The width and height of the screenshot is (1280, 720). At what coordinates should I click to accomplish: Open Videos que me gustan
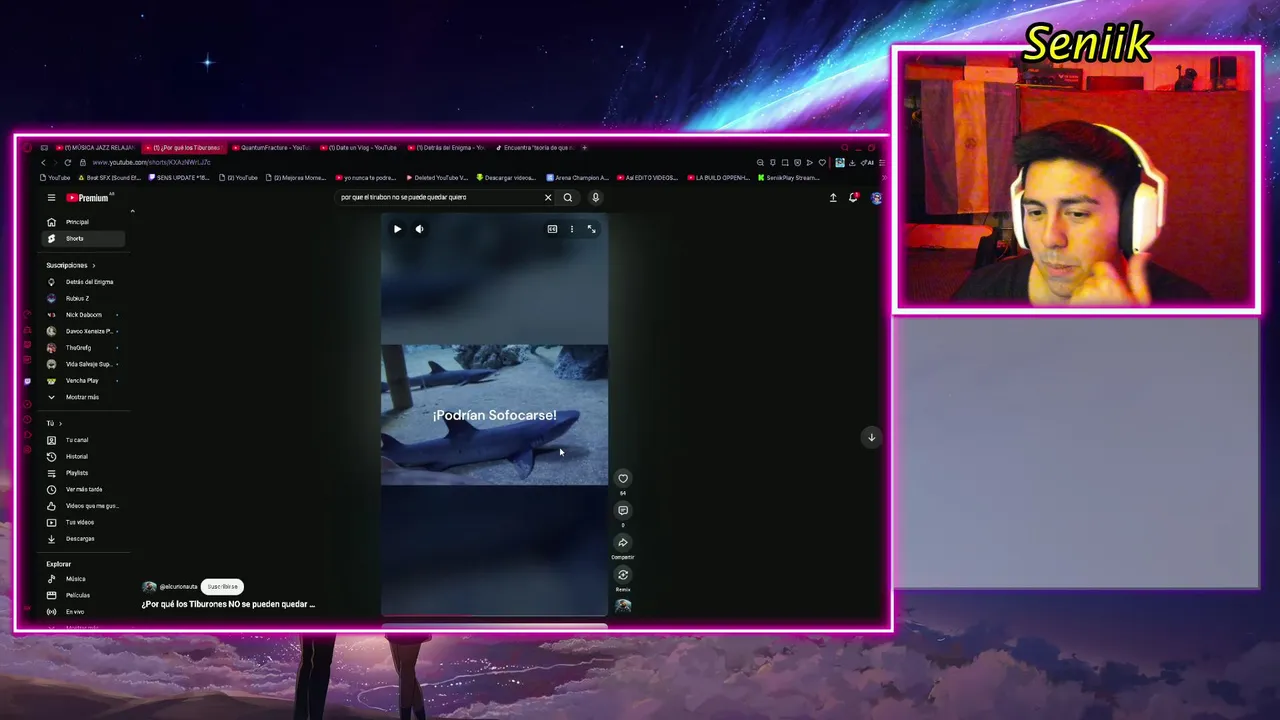[x=84, y=506]
